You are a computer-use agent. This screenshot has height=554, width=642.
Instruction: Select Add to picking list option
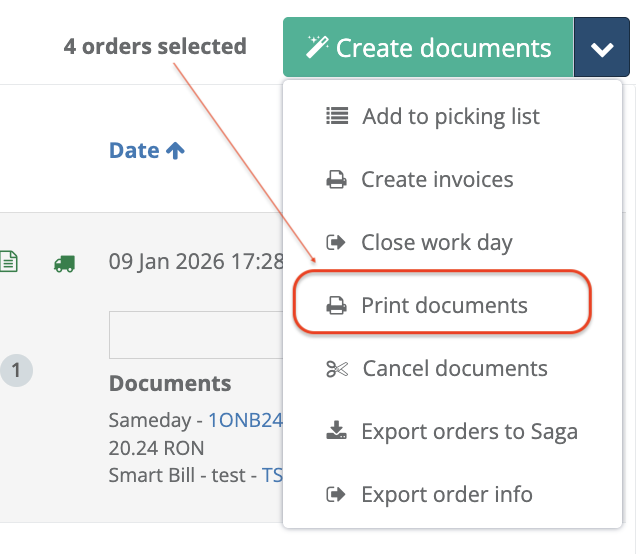click(x=450, y=116)
